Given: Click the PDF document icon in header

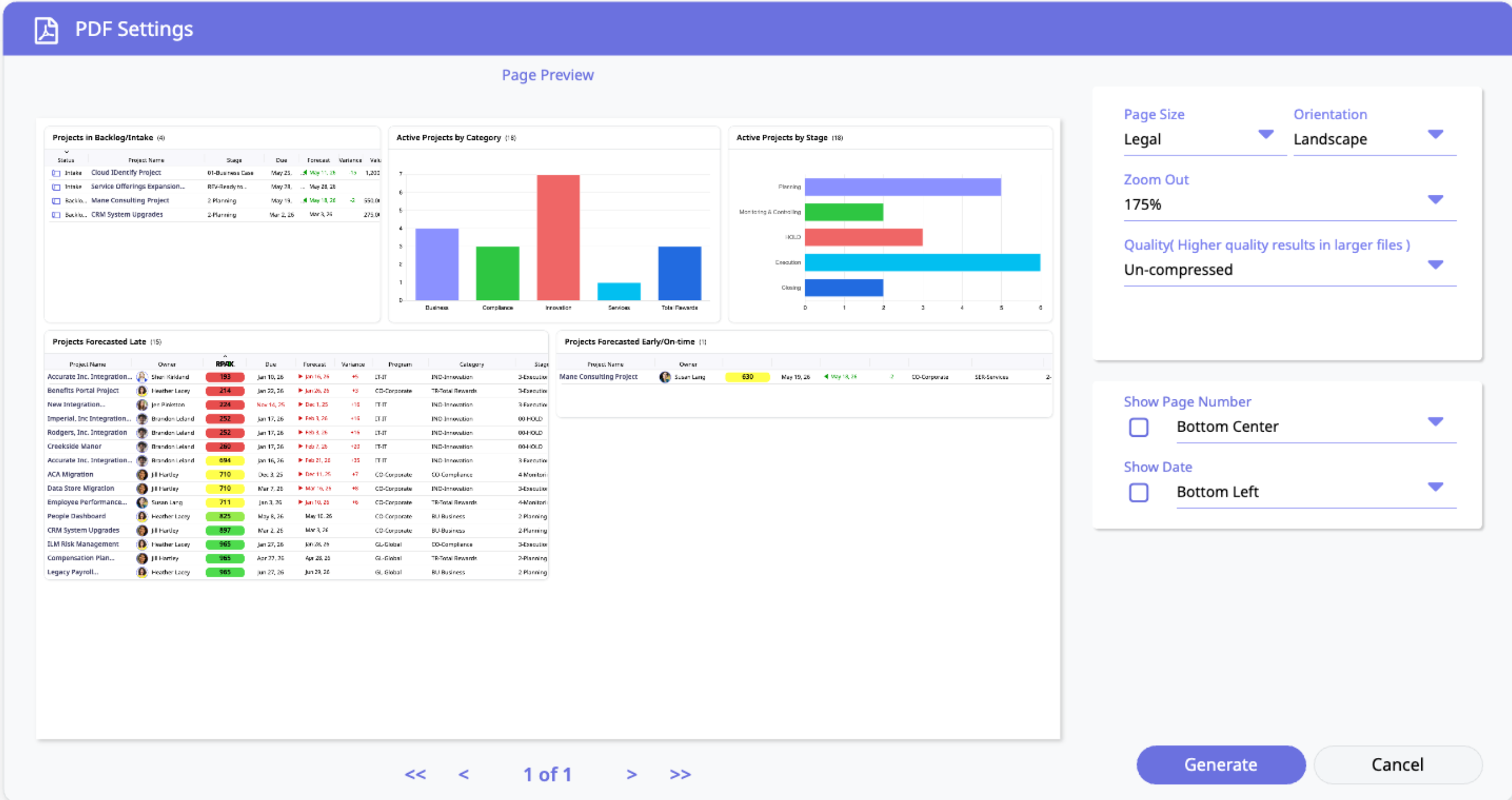Looking at the screenshot, I should (46, 30).
